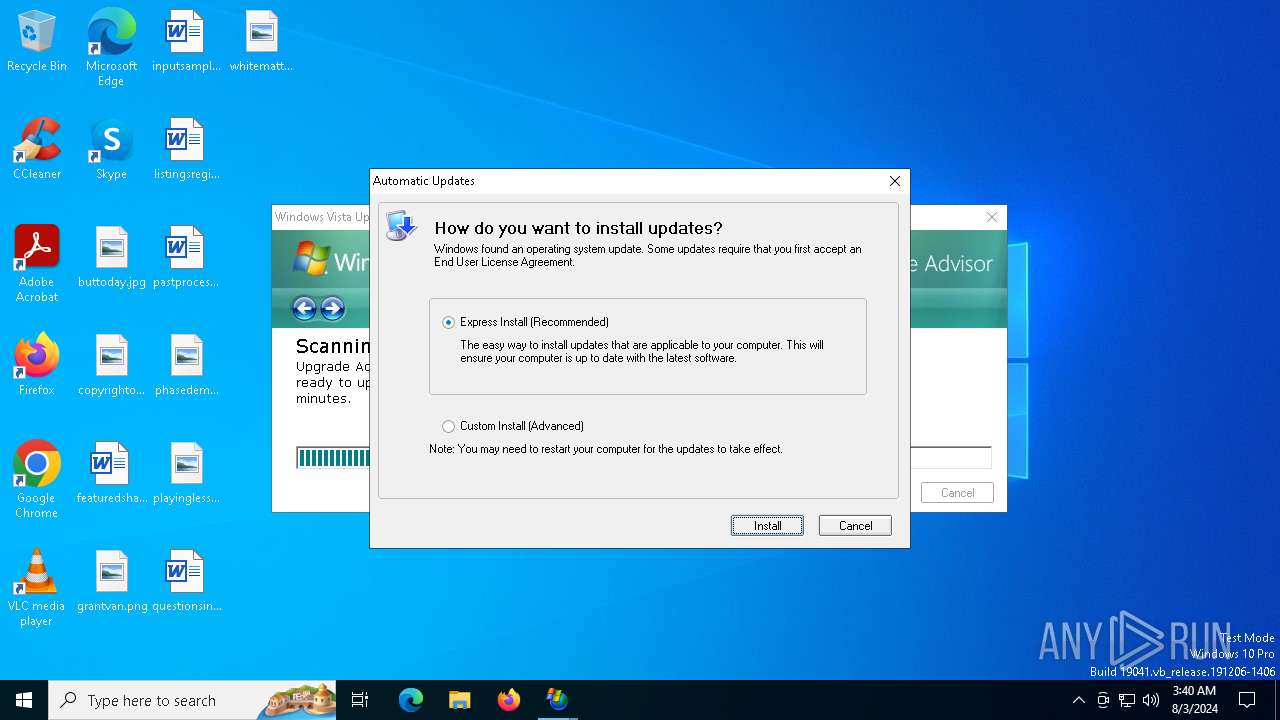Open Microsoft Edge from taskbar
The width and height of the screenshot is (1280, 720).
[x=411, y=700]
